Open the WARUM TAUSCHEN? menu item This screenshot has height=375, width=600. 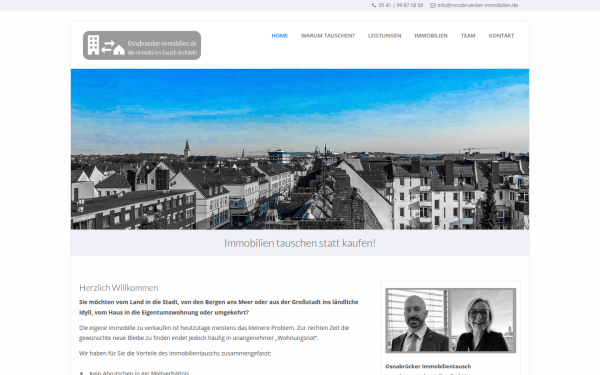(328, 36)
